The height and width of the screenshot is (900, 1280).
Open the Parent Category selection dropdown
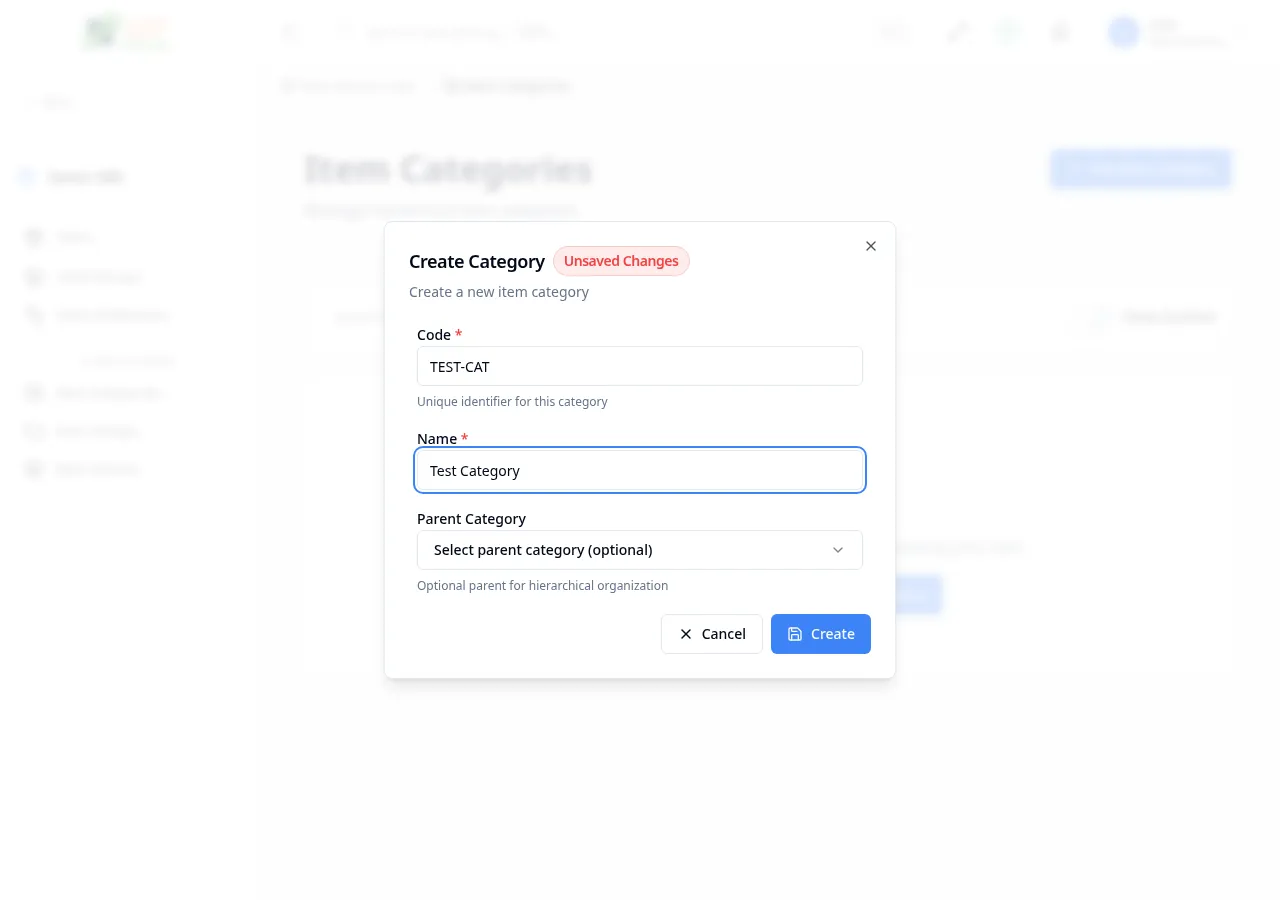pyautogui.click(x=640, y=550)
